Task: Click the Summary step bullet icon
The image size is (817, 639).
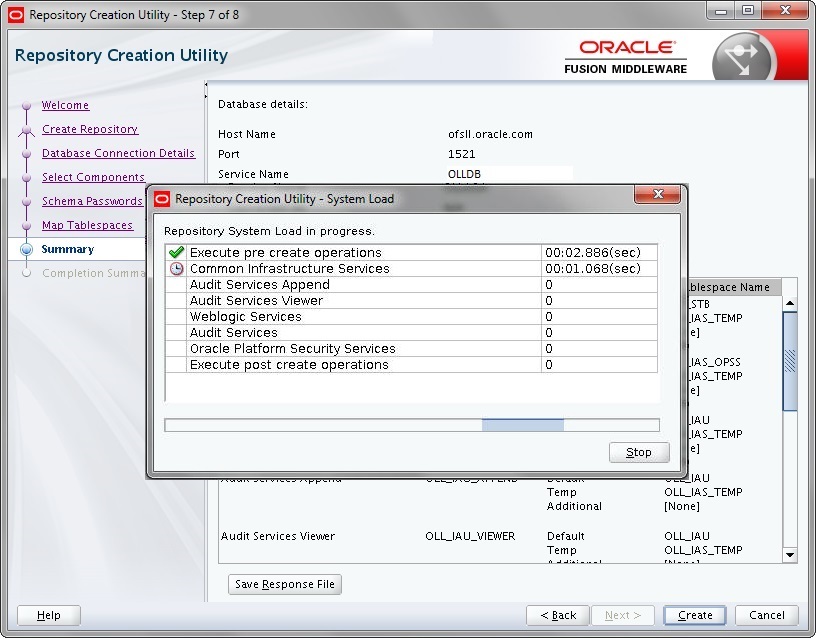Action: pos(26,249)
